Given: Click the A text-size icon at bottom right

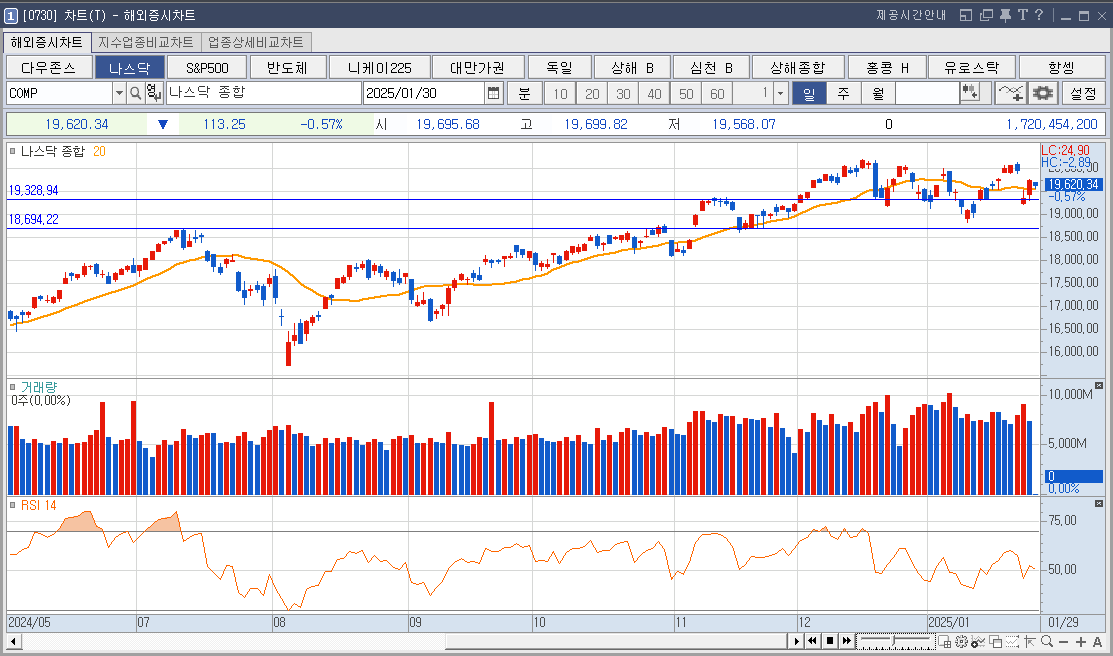Looking at the screenshot, I should coord(1097,642).
